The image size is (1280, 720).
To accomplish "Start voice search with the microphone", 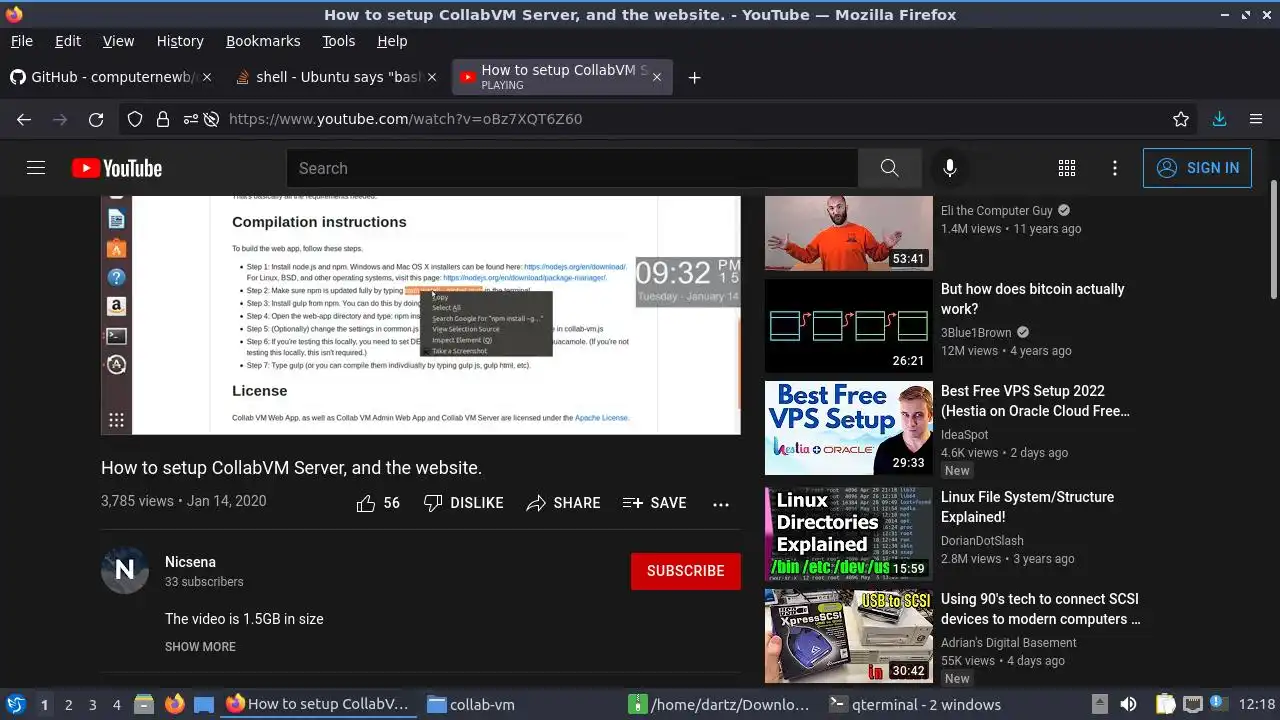I will 950,168.
